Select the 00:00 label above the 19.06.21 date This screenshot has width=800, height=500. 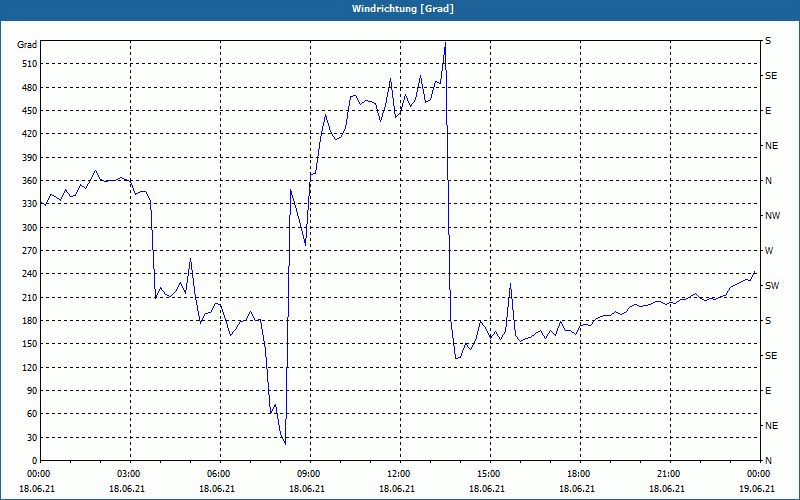pyautogui.click(x=759, y=474)
